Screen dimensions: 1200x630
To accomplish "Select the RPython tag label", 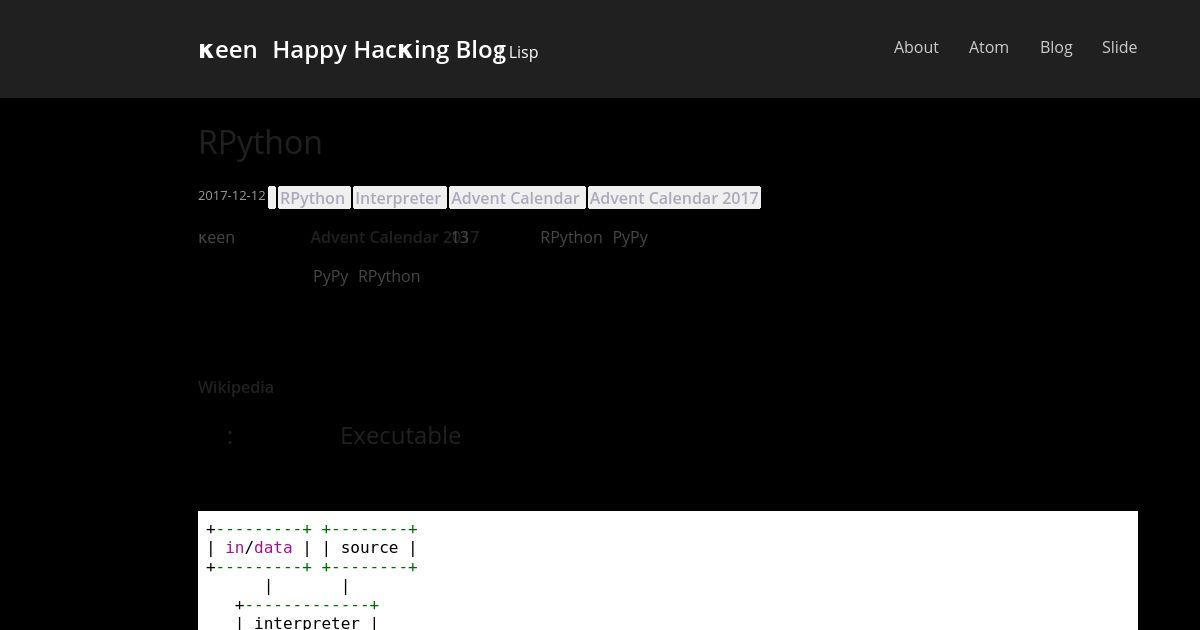I will coord(312,198).
